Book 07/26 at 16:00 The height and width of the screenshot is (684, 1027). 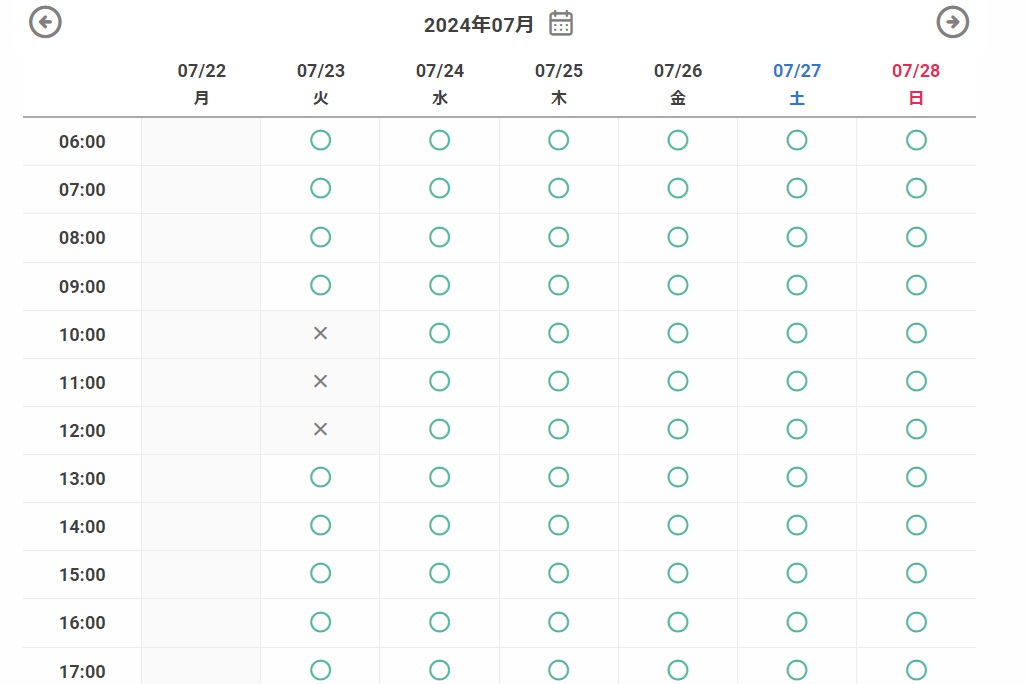[678, 621]
